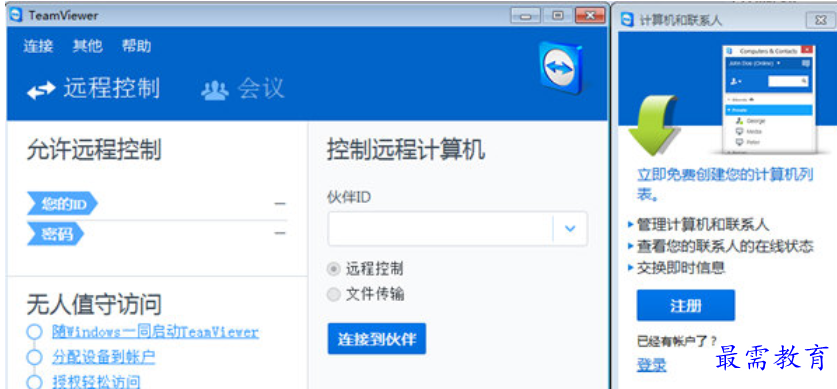
Task: Click the 管理计算机和联系人 text
Action: pos(703,225)
